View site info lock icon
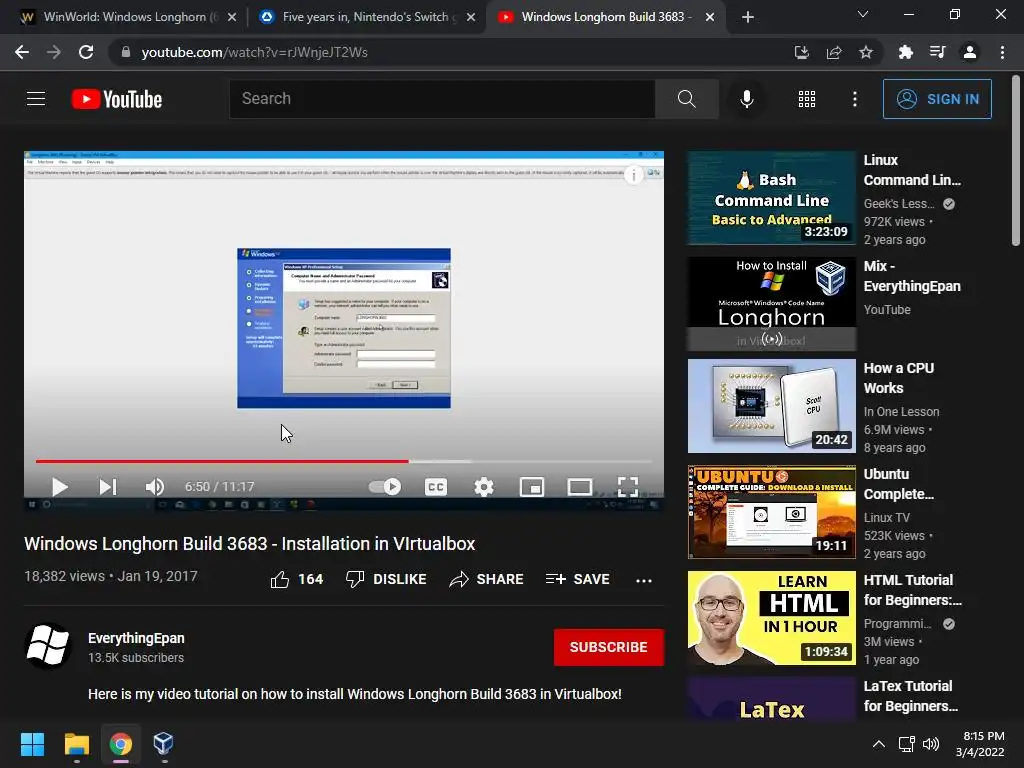This screenshot has height=768, width=1024. click(125, 52)
